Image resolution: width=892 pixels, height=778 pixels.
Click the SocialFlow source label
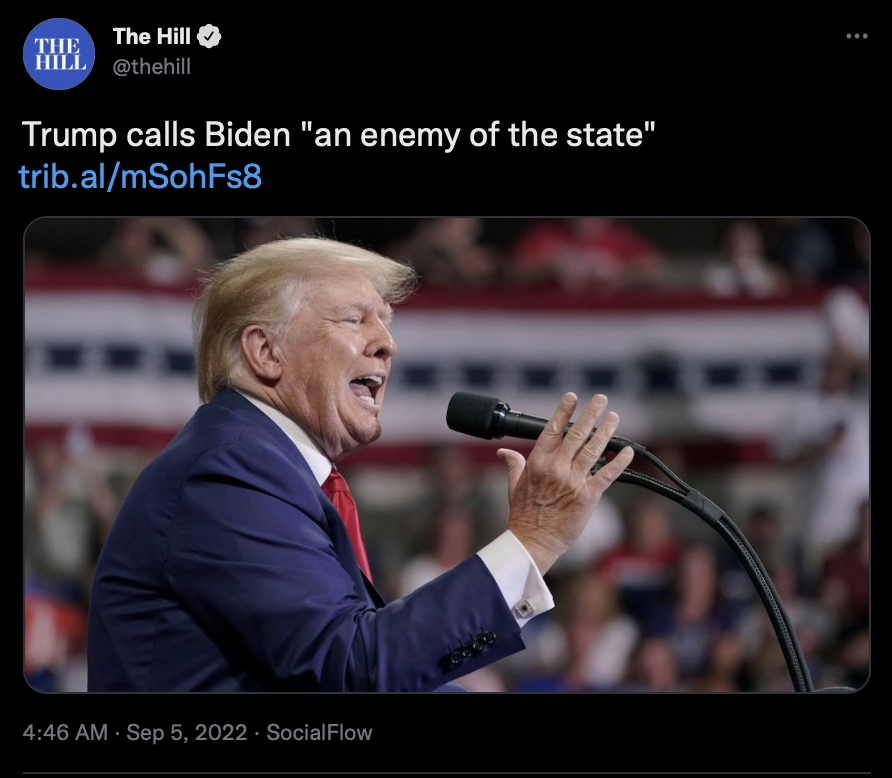click(319, 733)
